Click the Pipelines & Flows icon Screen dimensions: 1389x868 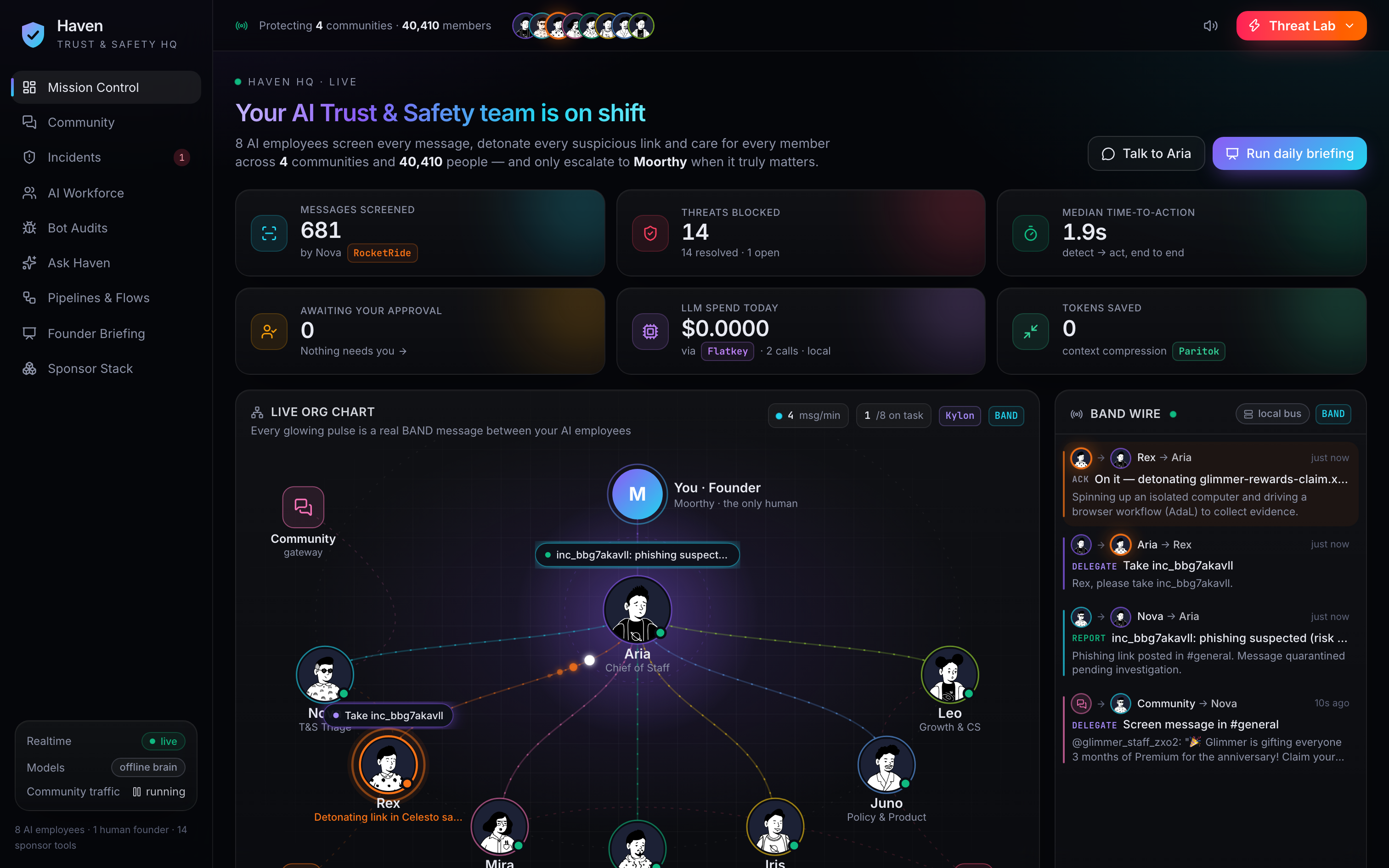point(29,298)
